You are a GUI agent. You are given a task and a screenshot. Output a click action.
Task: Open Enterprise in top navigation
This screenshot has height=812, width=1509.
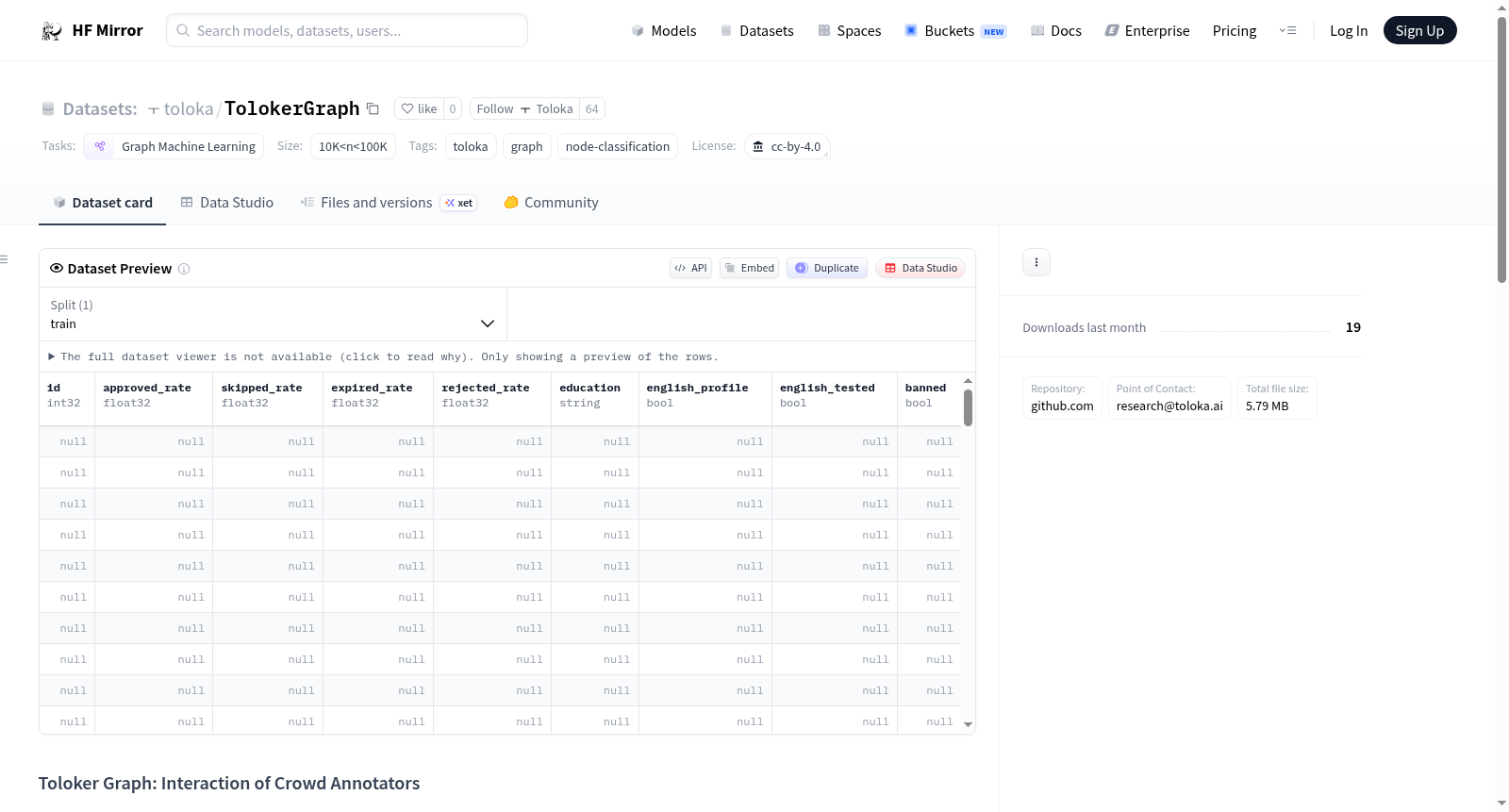point(1147,31)
